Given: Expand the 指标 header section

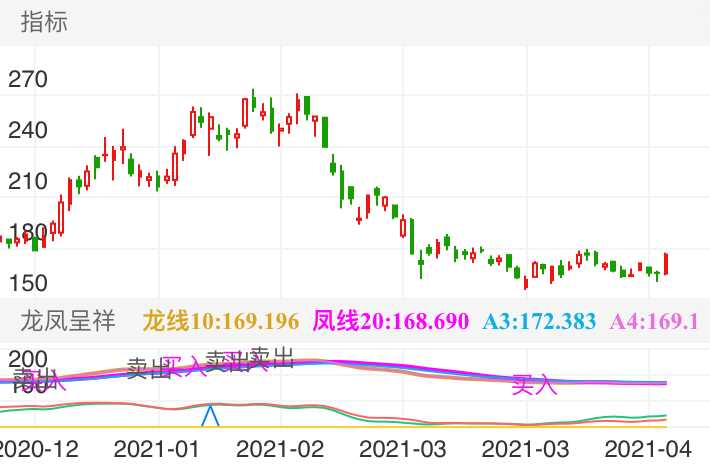Looking at the screenshot, I should 44,22.
